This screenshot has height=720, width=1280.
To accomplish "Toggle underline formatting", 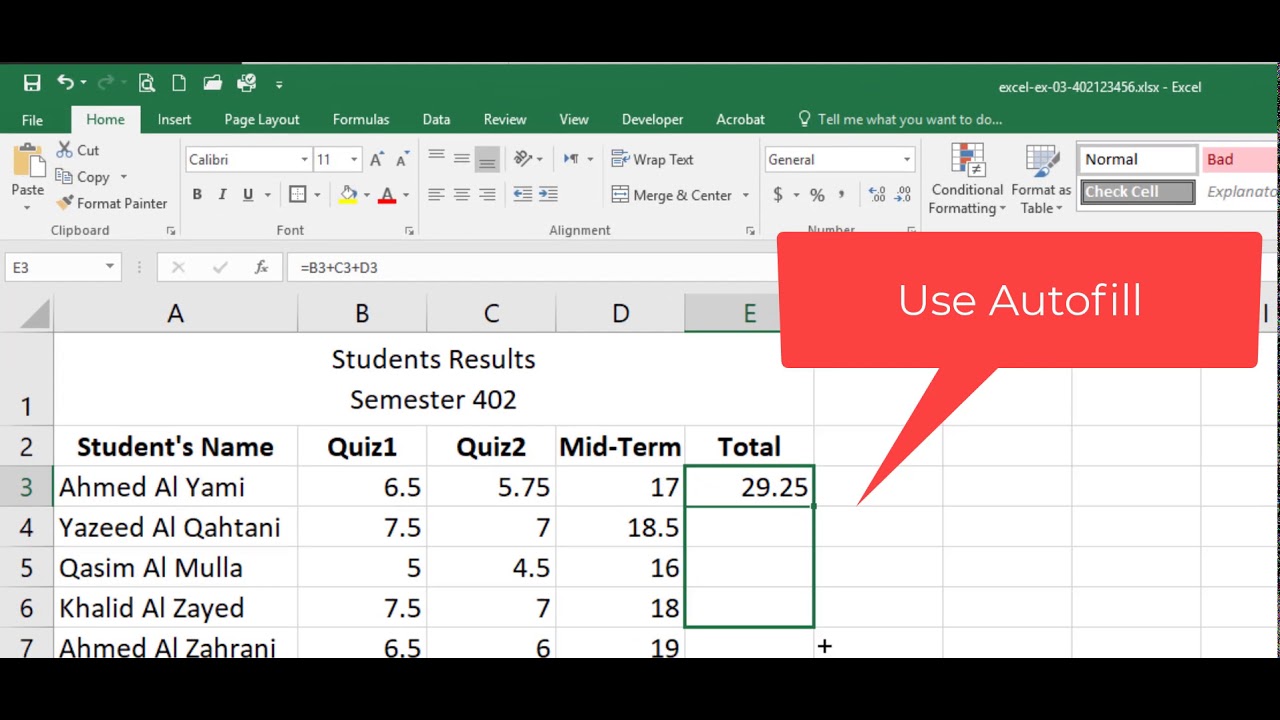I will pyautogui.click(x=248, y=195).
